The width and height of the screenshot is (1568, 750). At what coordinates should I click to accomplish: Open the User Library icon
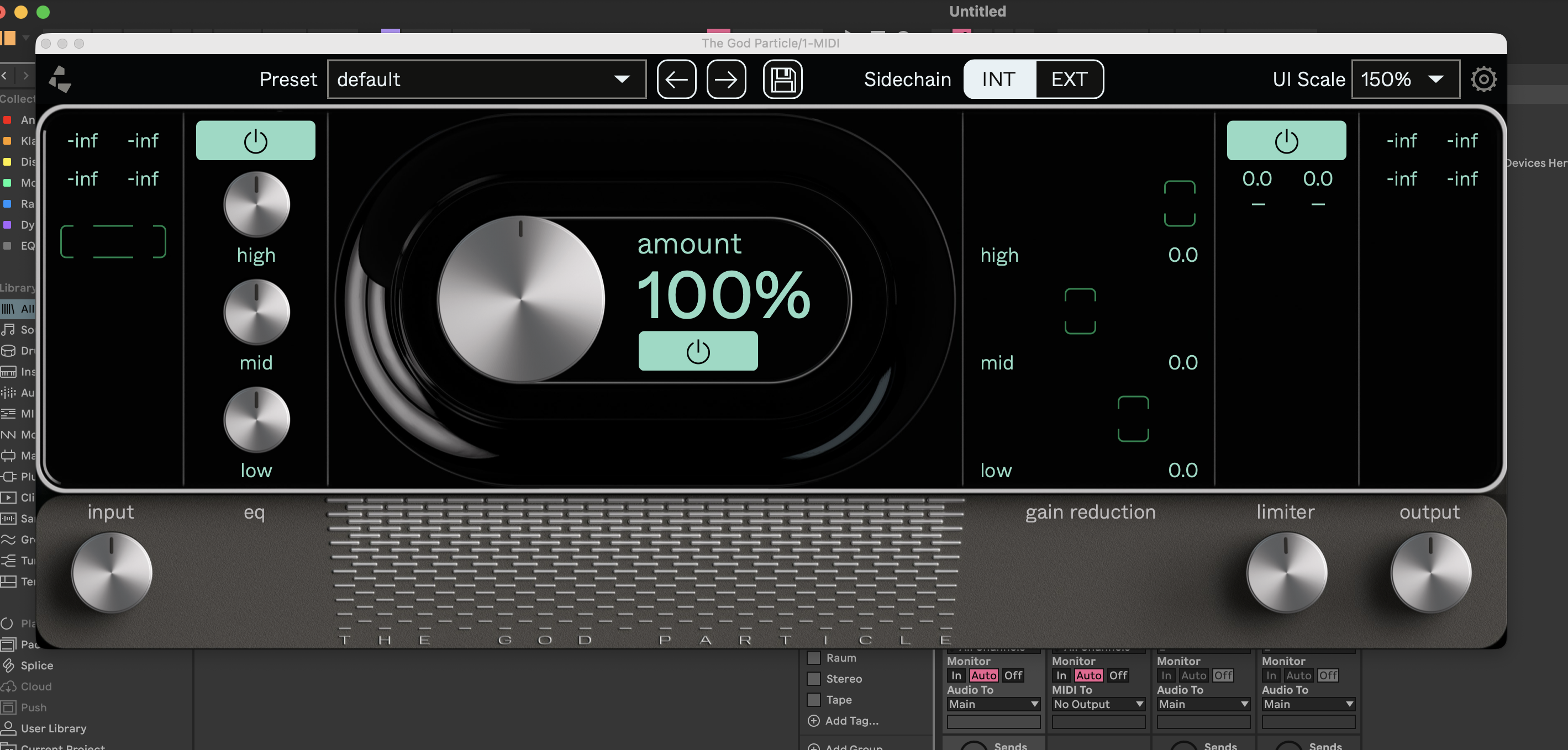[x=8, y=728]
